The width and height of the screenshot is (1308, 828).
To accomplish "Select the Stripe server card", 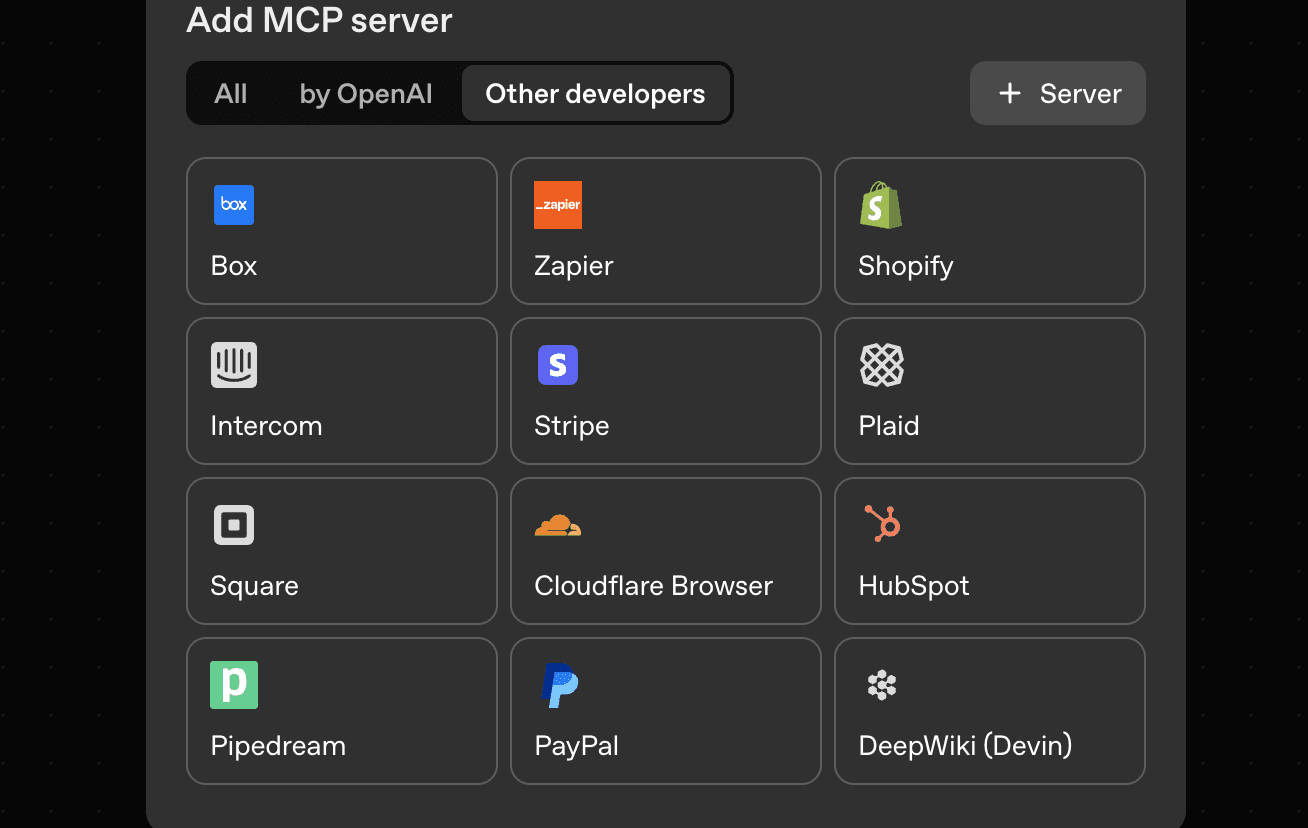I will pos(665,391).
